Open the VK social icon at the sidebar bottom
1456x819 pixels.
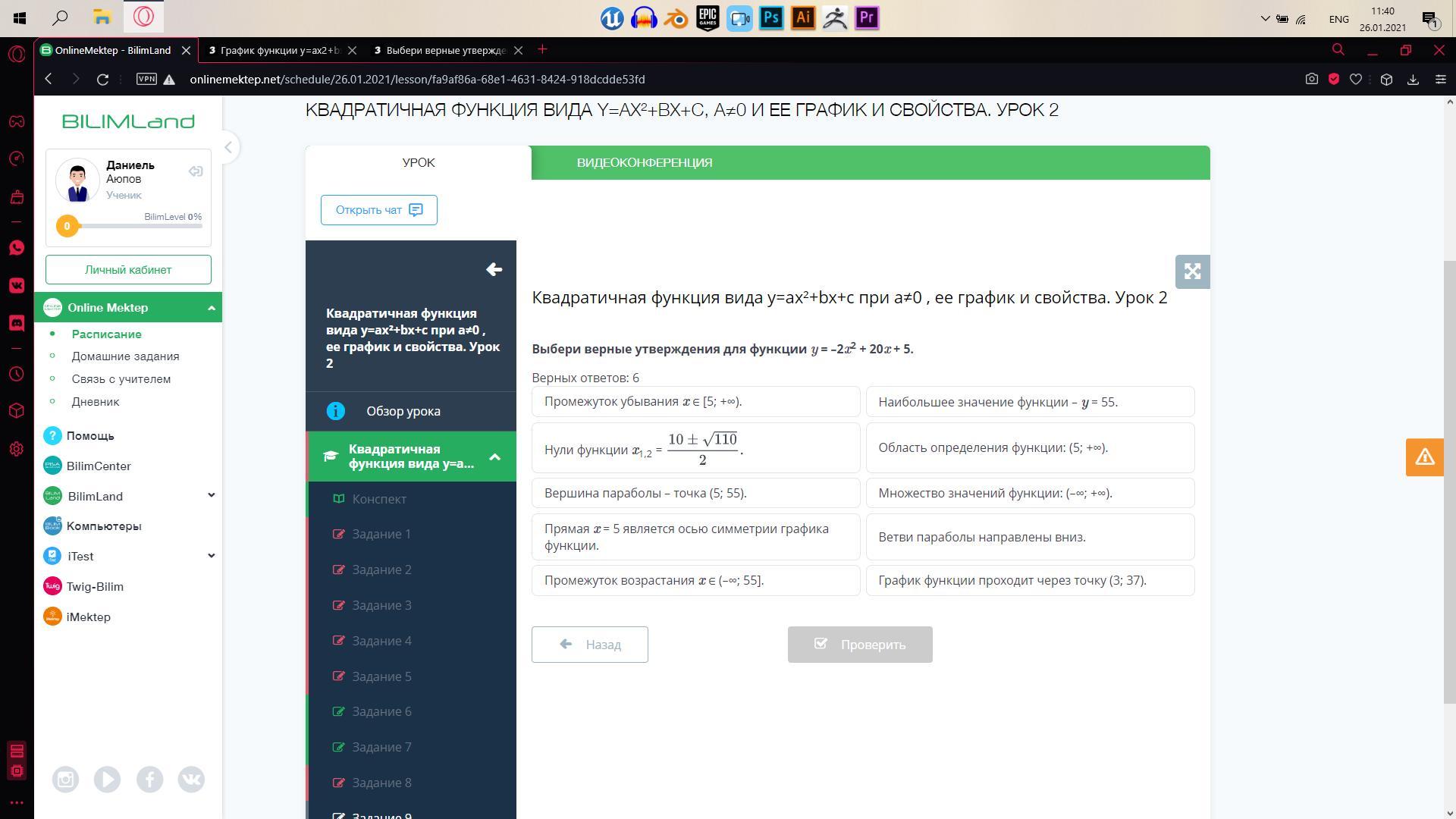click(x=191, y=780)
